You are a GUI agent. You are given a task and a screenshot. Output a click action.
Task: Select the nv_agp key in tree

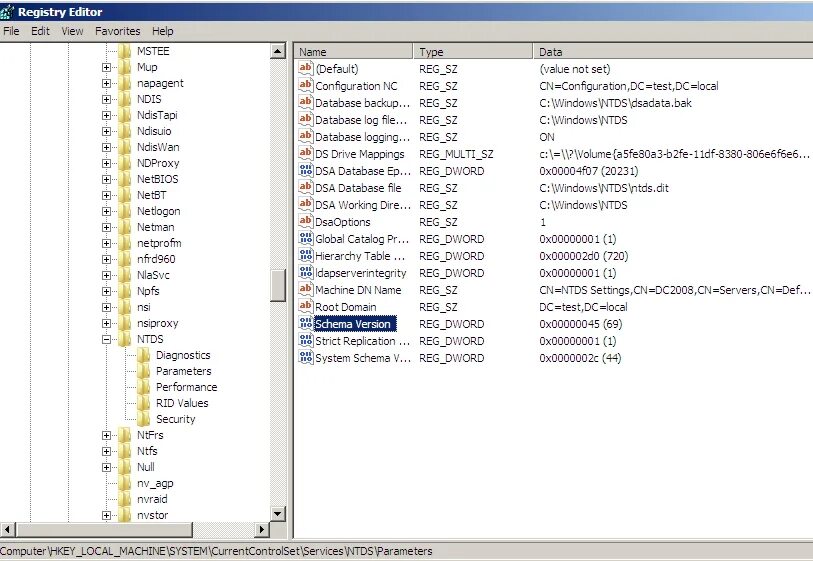coord(155,483)
